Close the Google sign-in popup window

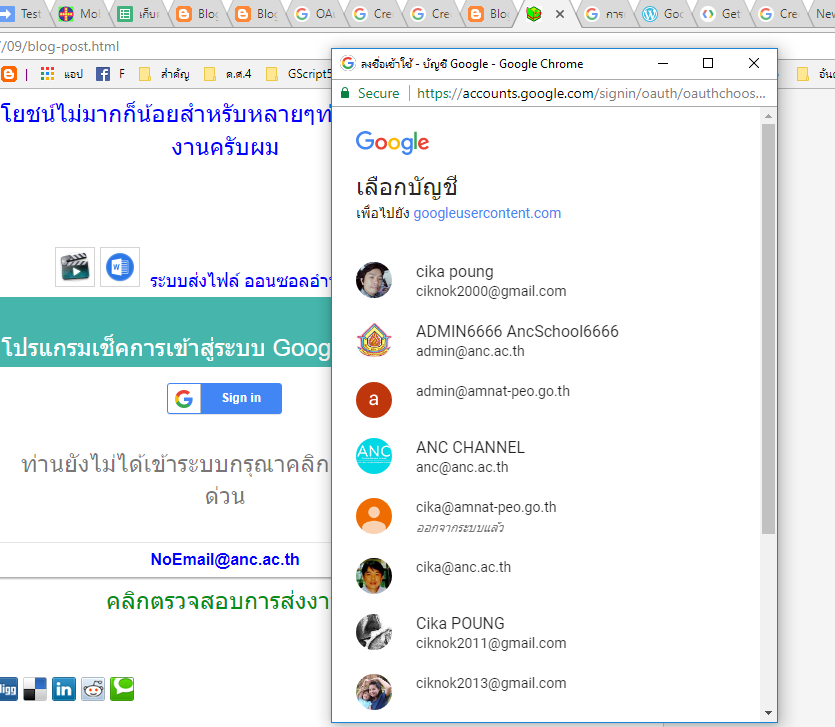(x=754, y=63)
